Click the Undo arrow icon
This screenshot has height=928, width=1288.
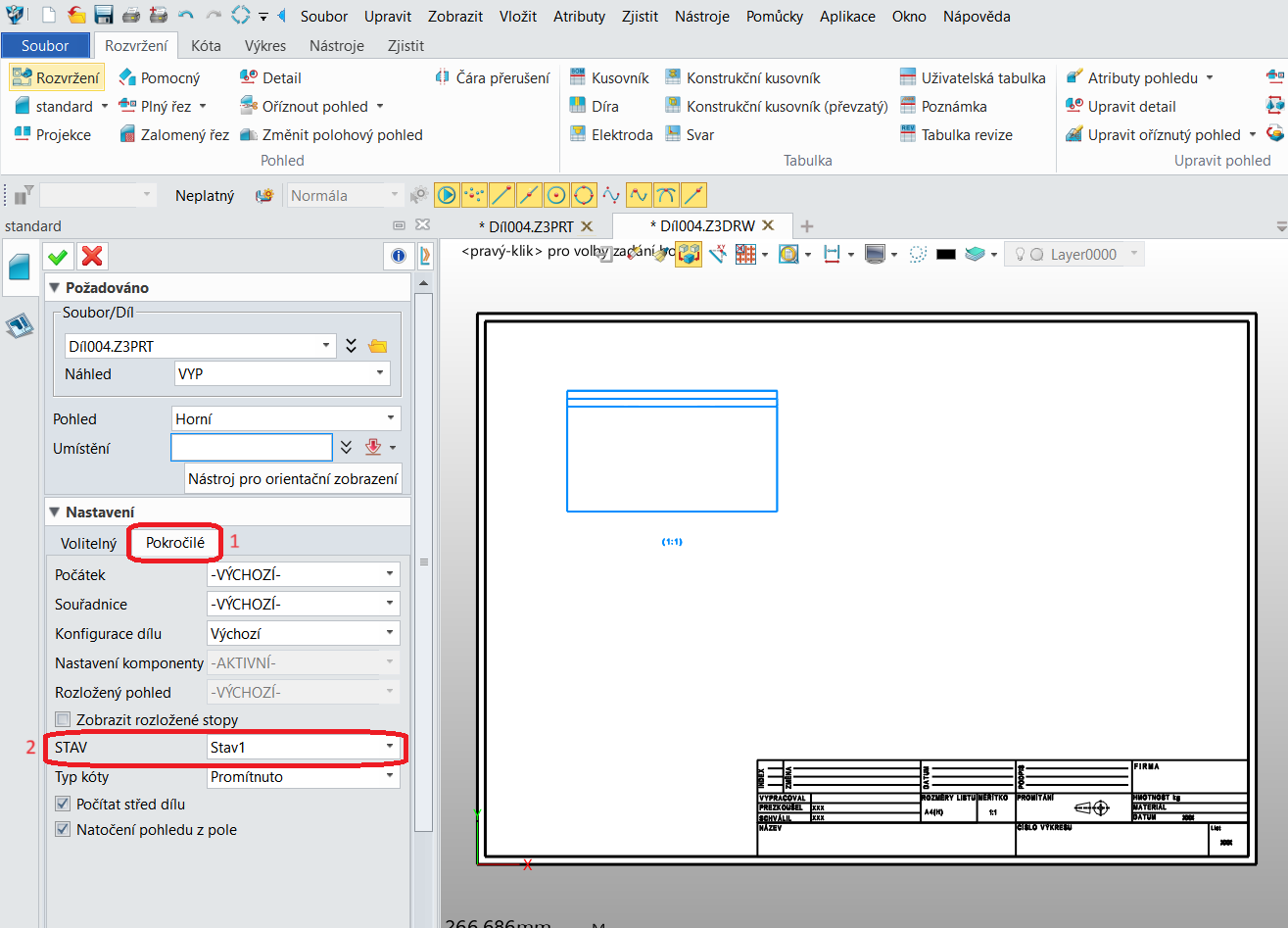(x=185, y=16)
